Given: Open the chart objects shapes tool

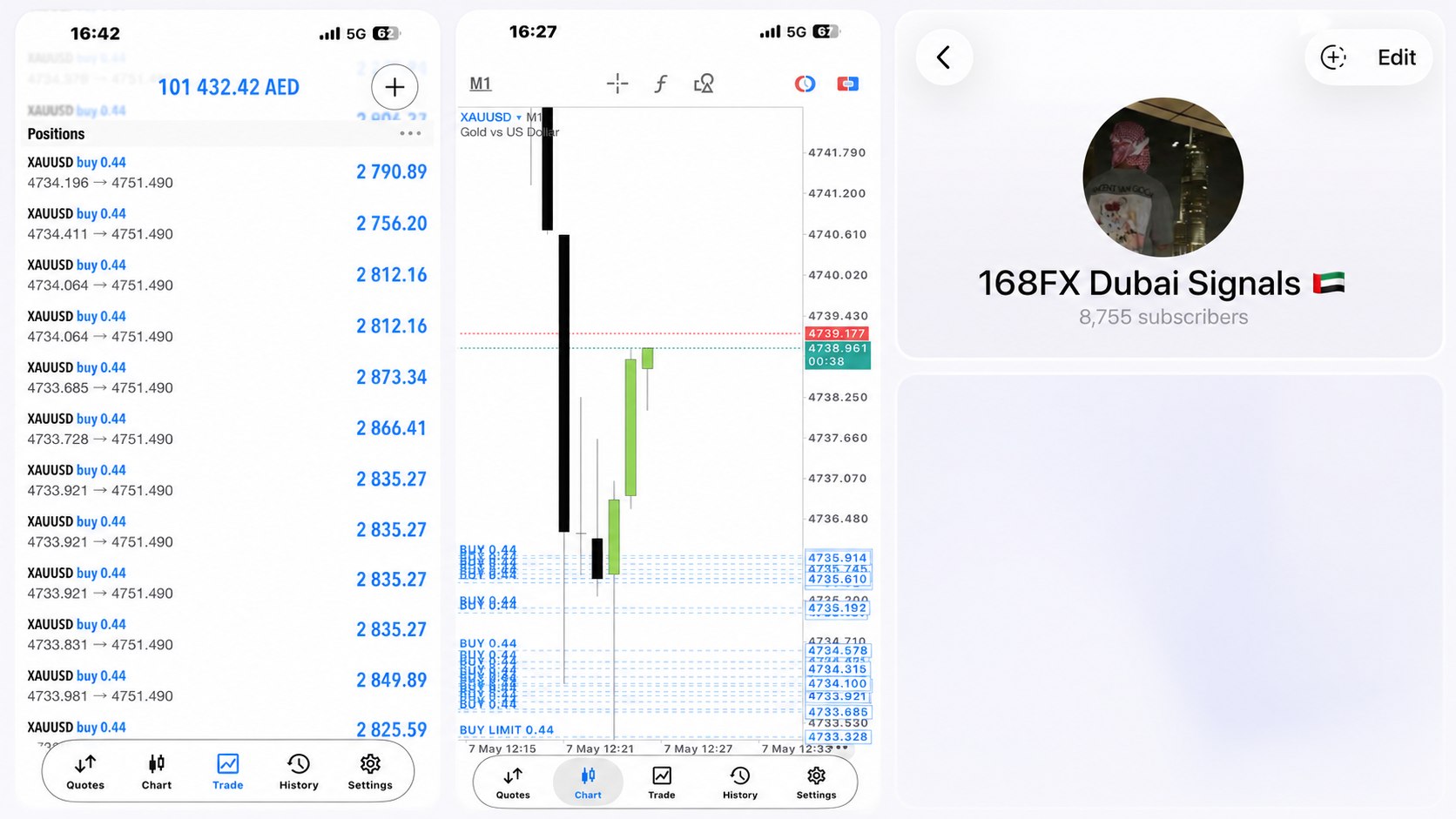Looking at the screenshot, I should click(x=704, y=84).
